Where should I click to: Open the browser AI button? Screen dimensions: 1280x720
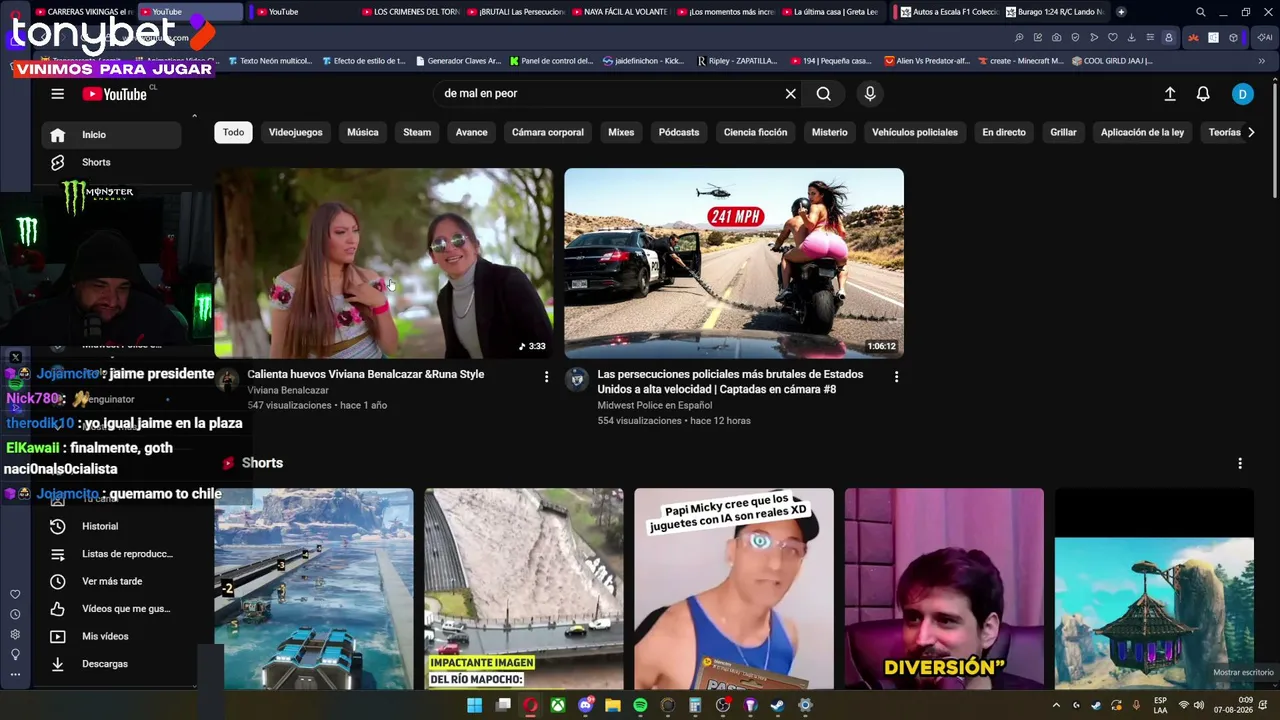coord(1264,38)
